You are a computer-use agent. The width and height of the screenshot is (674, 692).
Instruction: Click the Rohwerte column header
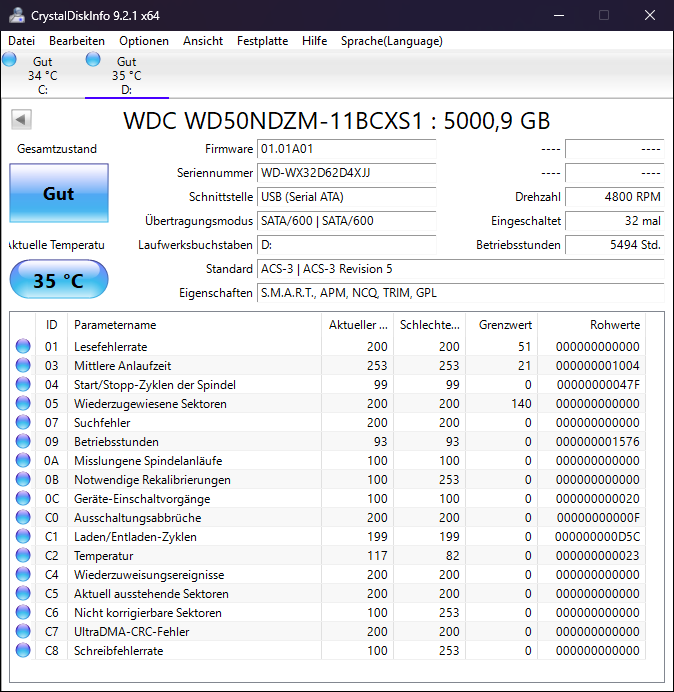click(x=591, y=325)
